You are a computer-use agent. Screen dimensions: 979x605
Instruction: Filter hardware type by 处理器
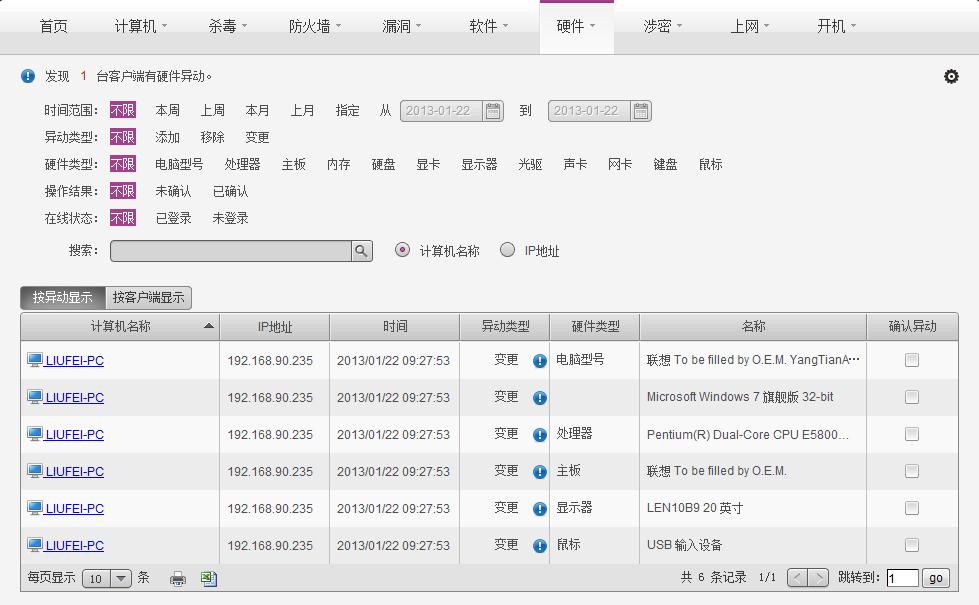pyautogui.click(x=242, y=164)
